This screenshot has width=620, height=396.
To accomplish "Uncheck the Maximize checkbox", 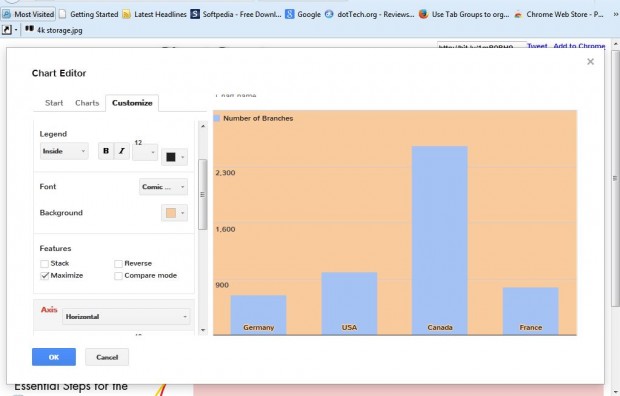I will (45, 276).
